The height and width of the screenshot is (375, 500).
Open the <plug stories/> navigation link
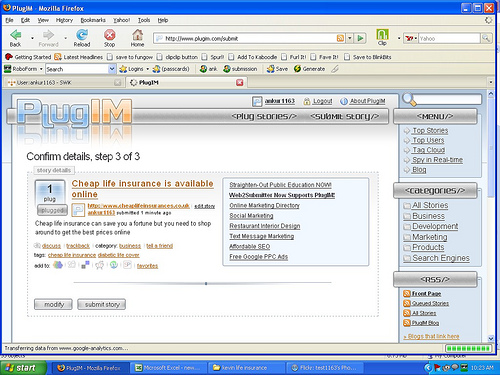tap(264, 116)
